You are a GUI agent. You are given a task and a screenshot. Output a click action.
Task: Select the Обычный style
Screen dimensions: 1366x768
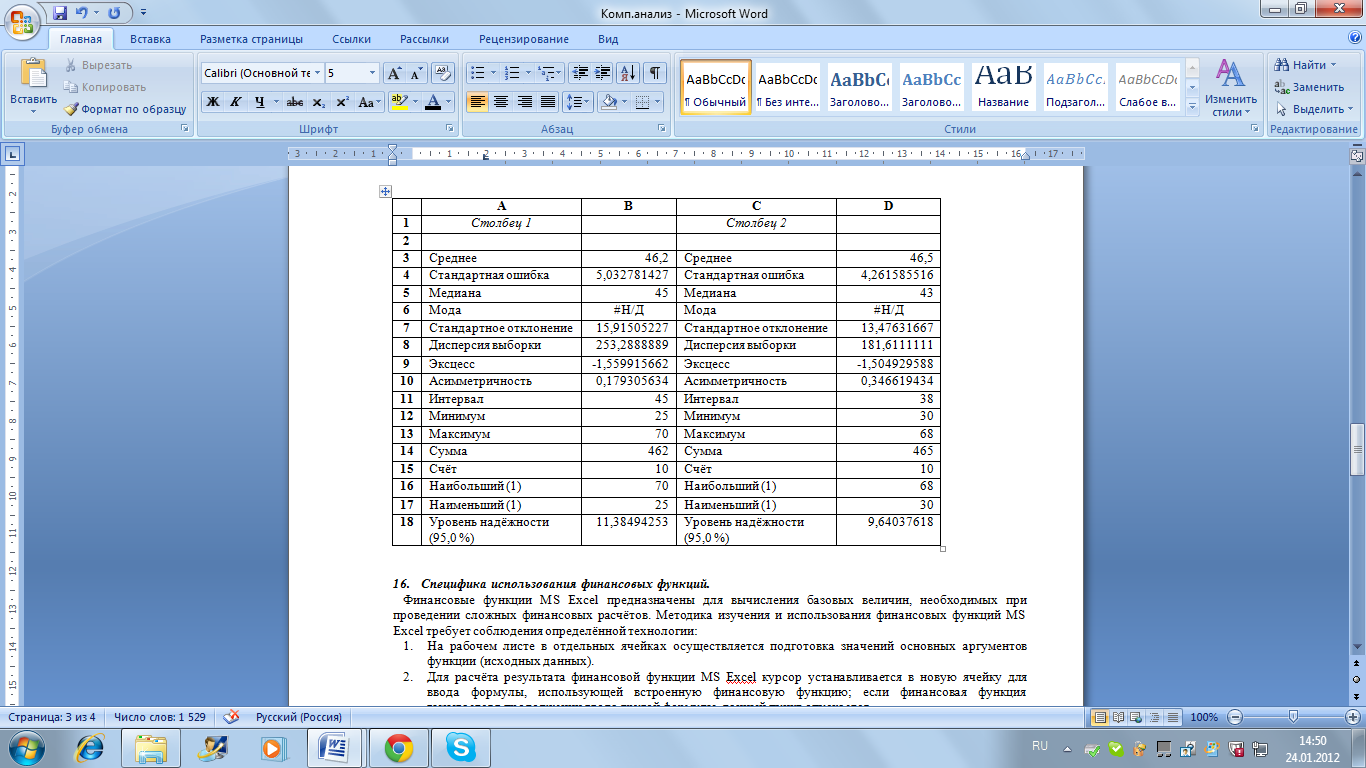[716, 88]
